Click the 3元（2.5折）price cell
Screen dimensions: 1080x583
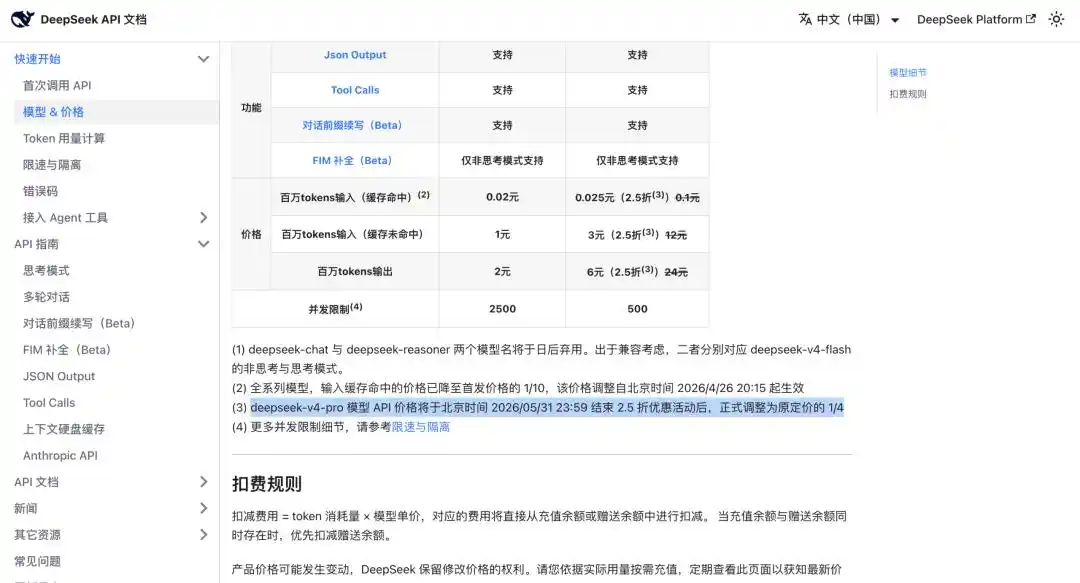pos(637,234)
